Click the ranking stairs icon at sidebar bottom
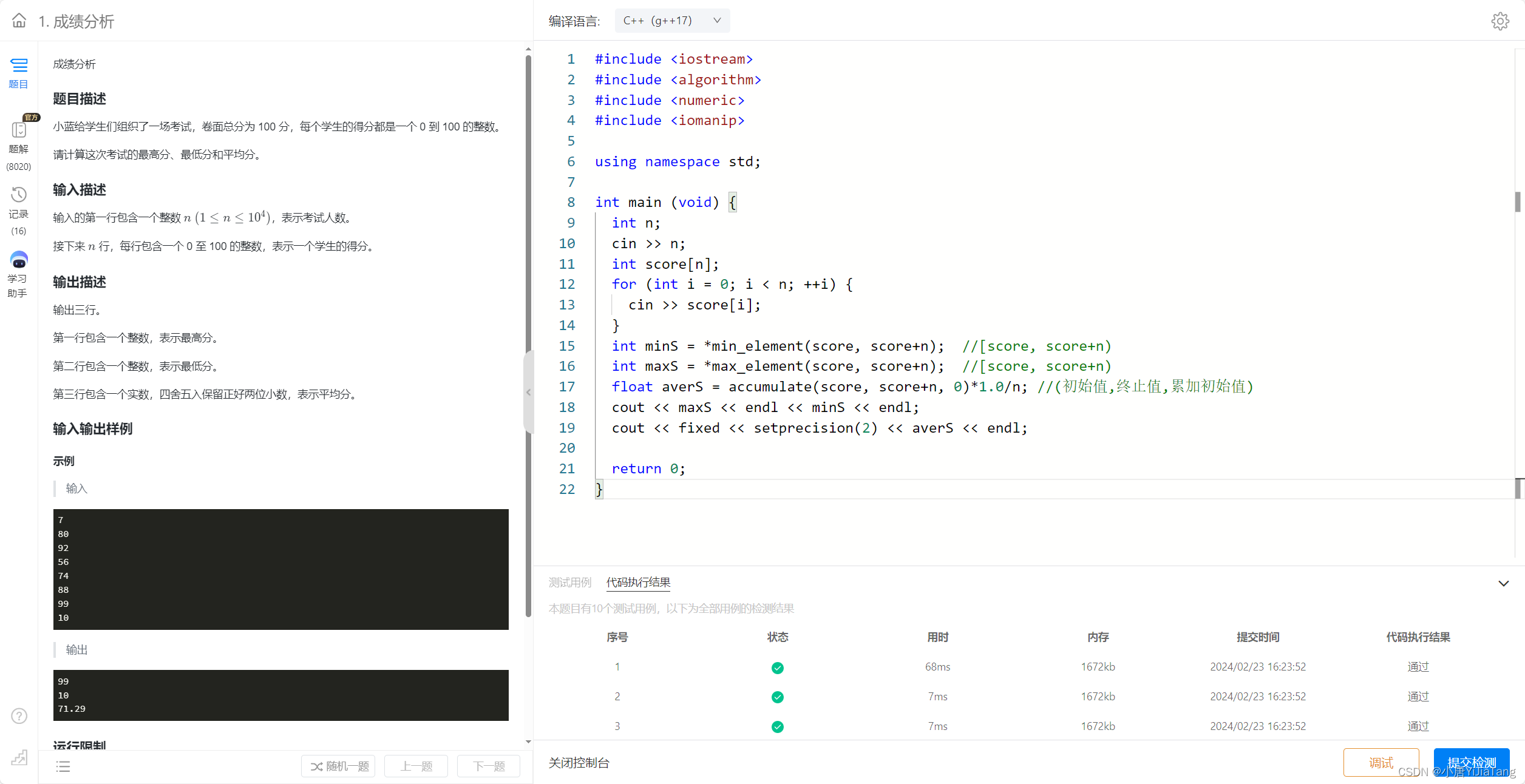1525x784 pixels. coord(19,757)
